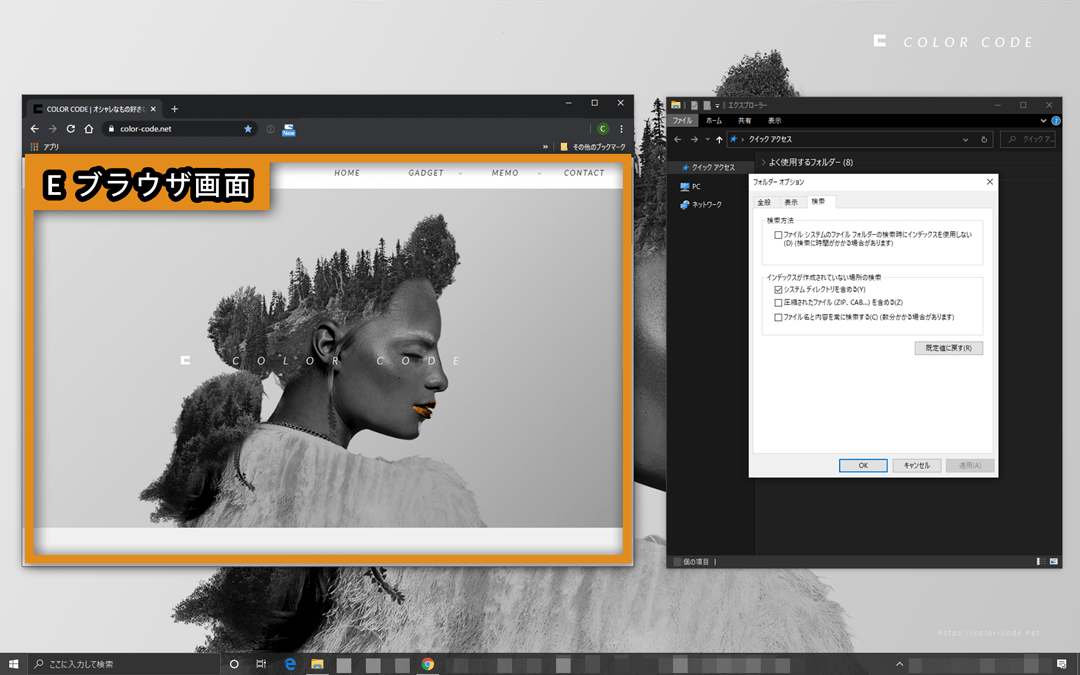Open the 共有 ribbon tab in Explorer
The image size is (1080, 675).
click(x=745, y=121)
